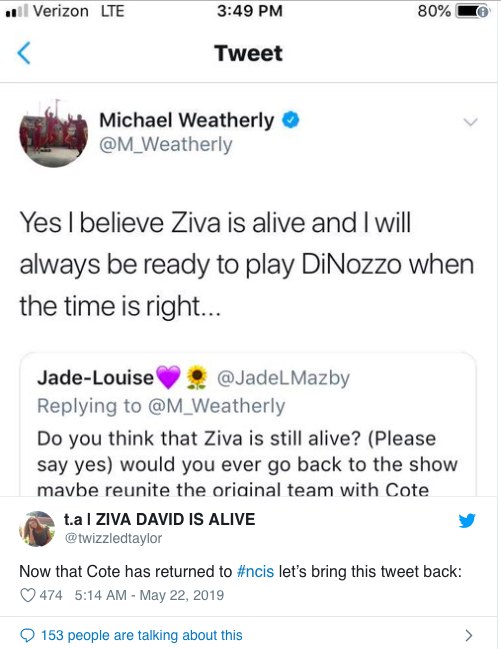Click the Twitter bird logo
The width and height of the screenshot is (501, 649).
tap(467, 521)
